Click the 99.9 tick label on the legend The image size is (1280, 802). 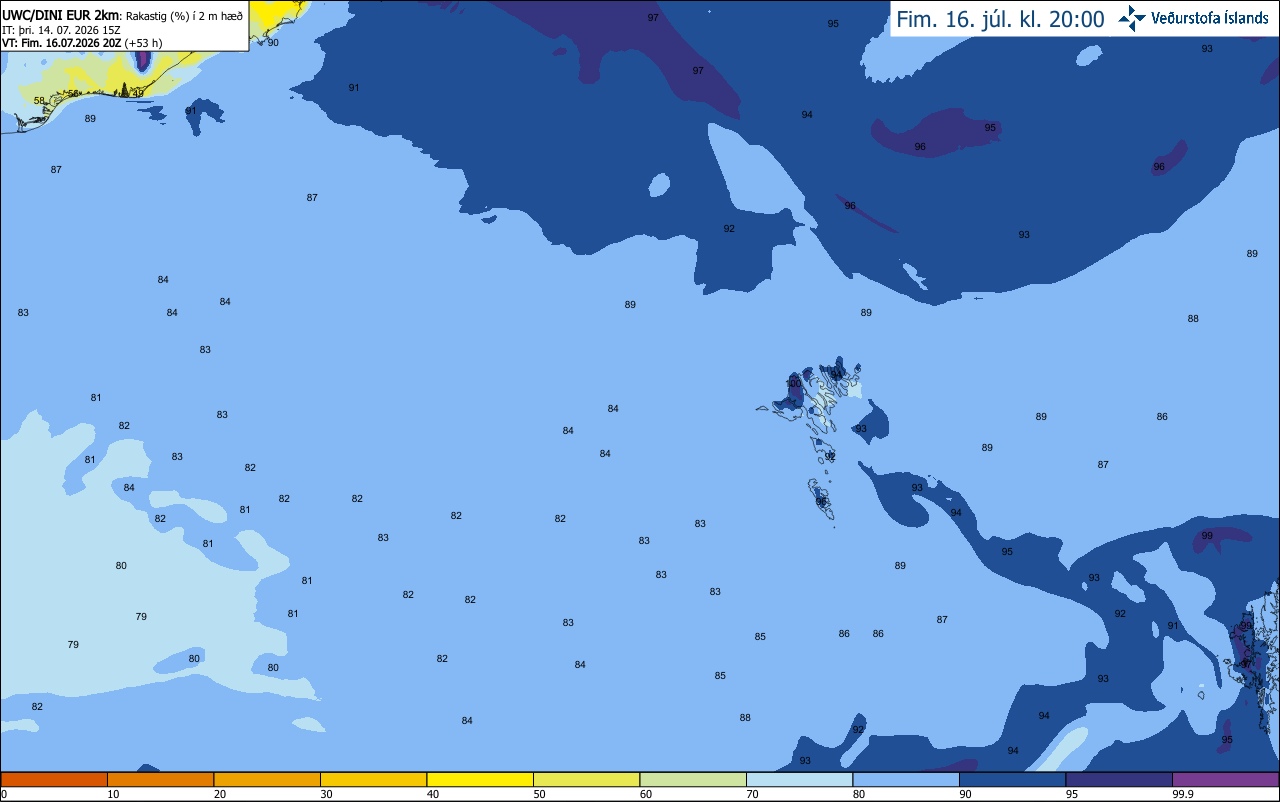(x=1184, y=794)
